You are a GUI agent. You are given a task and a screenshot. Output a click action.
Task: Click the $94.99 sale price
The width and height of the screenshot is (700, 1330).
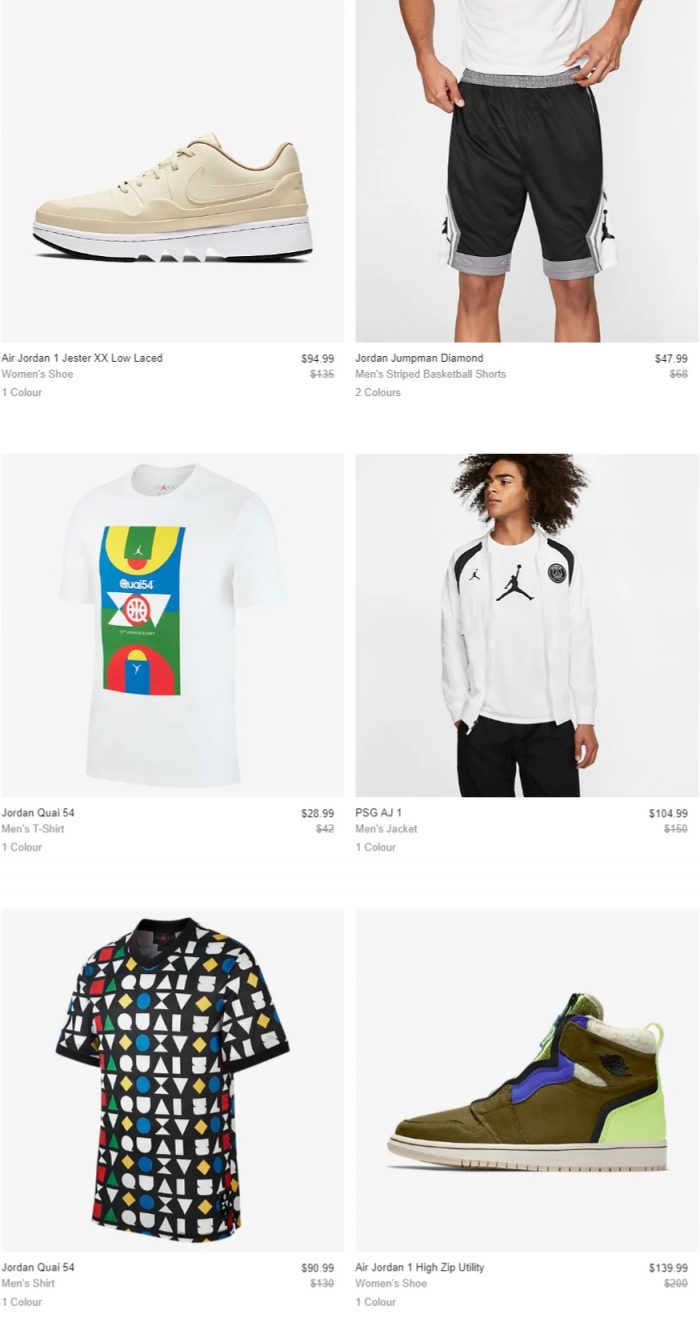click(x=318, y=358)
